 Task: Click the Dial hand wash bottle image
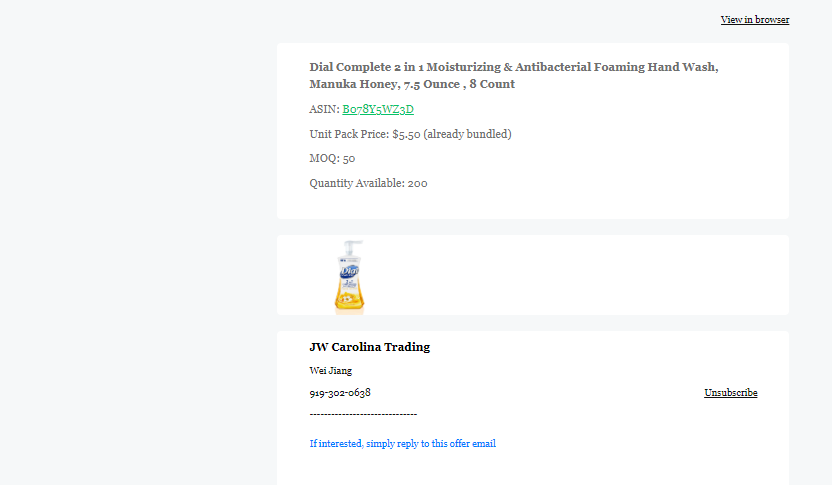pyautogui.click(x=349, y=277)
